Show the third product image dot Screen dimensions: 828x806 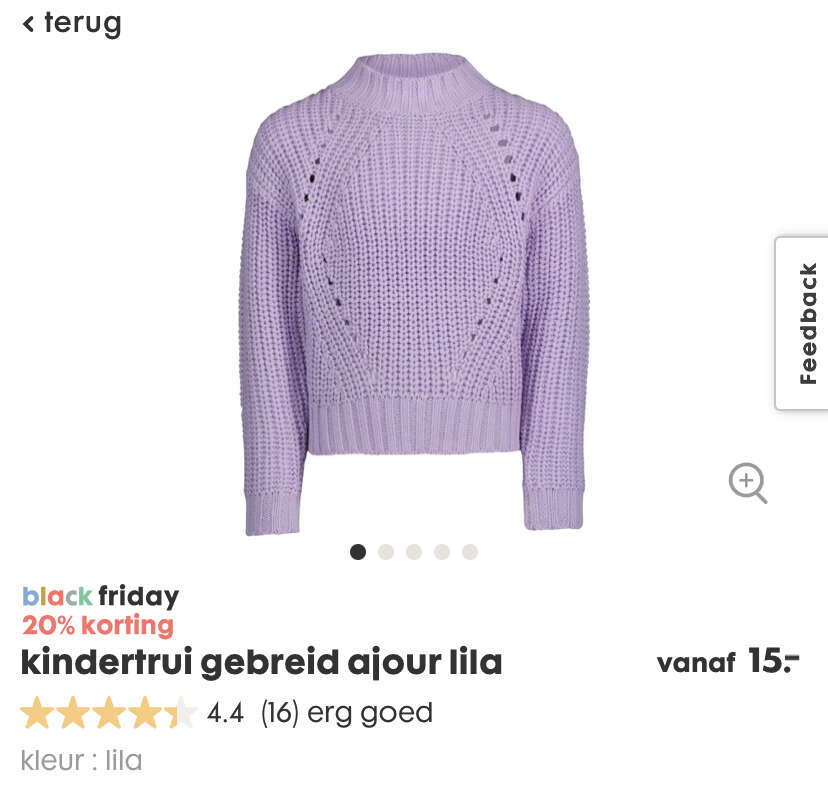click(414, 552)
